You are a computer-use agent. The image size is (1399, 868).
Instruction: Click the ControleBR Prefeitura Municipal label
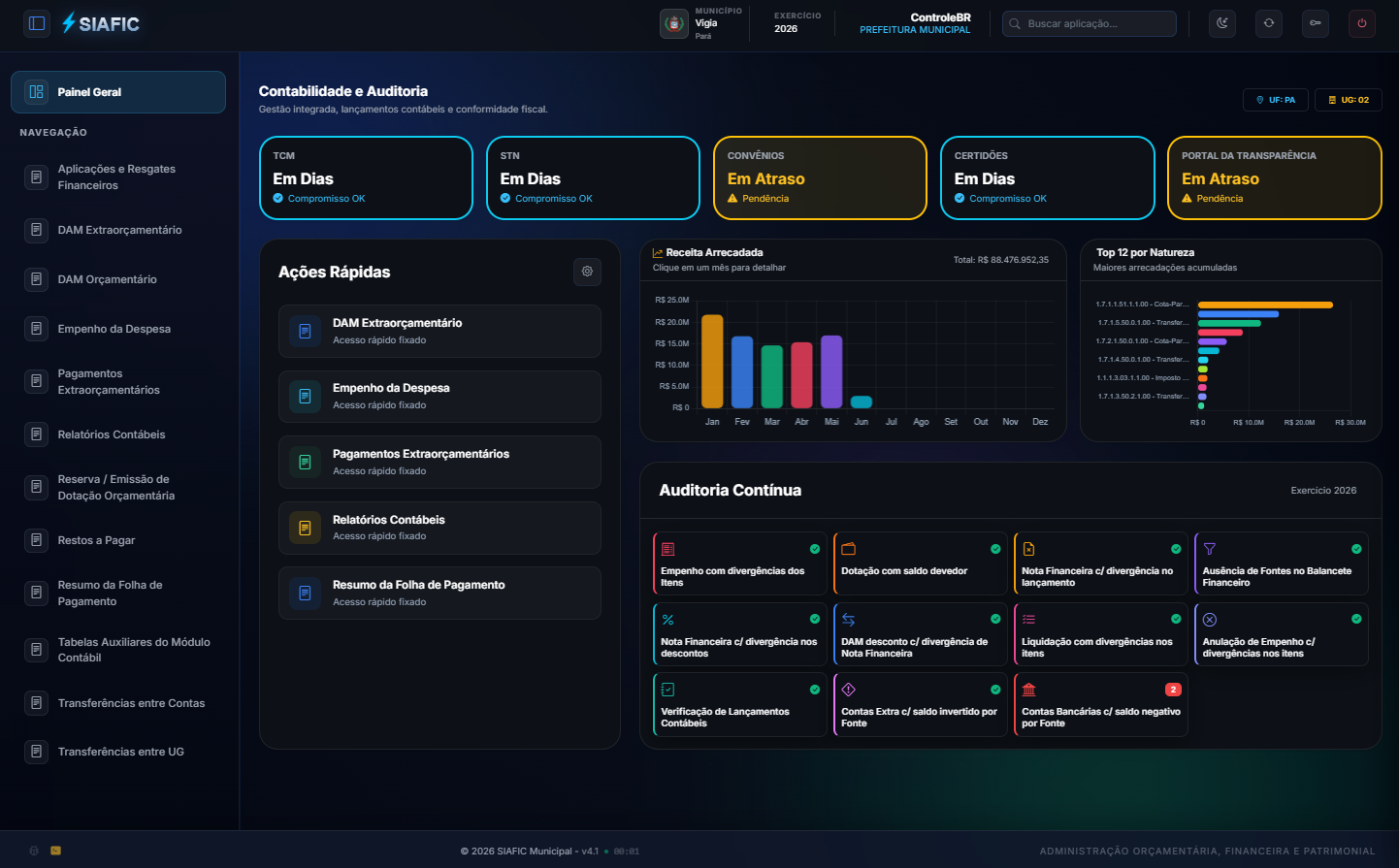point(915,23)
